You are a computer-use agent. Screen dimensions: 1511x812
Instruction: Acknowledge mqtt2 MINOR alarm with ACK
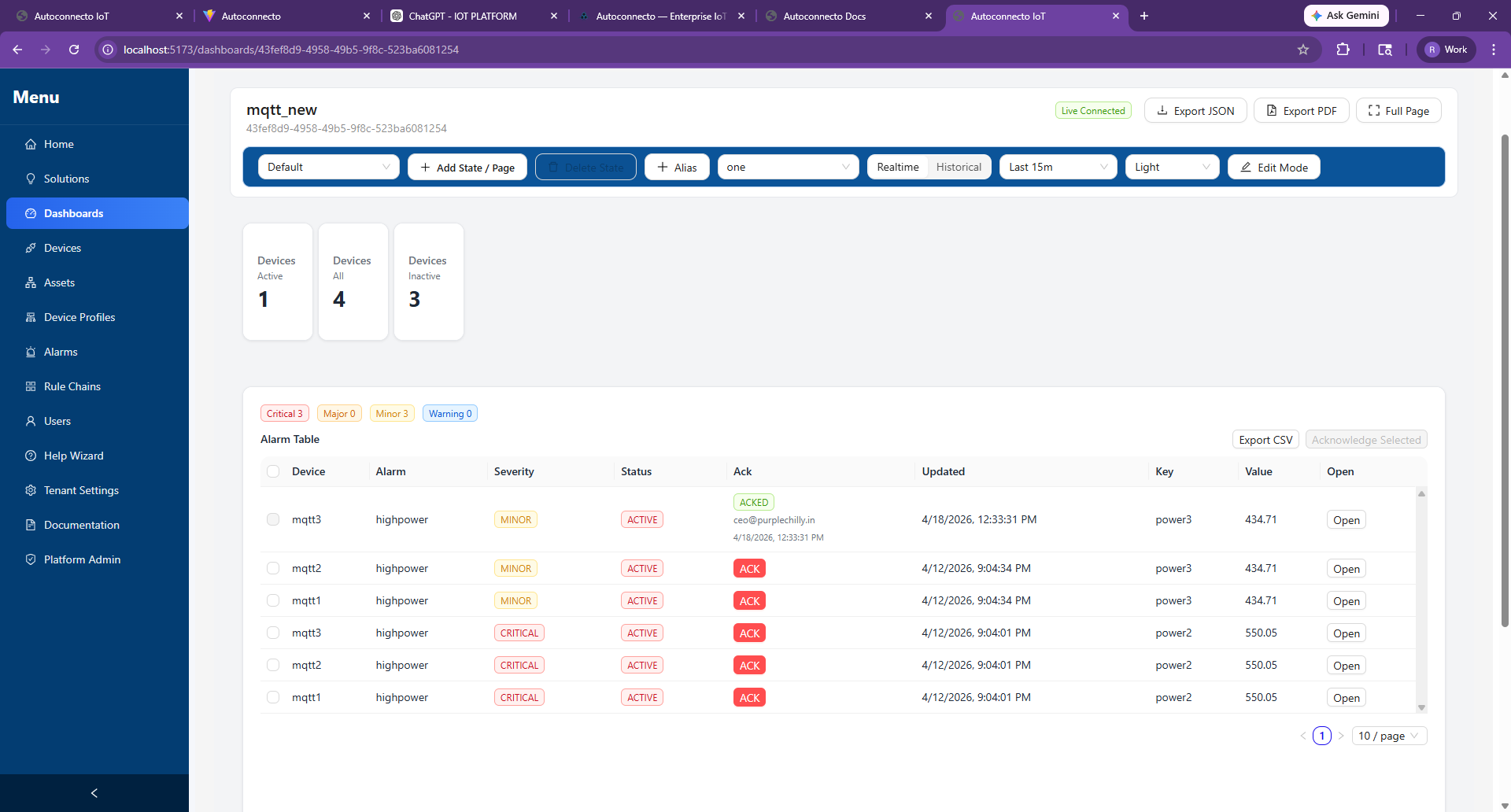click(749, 568)
